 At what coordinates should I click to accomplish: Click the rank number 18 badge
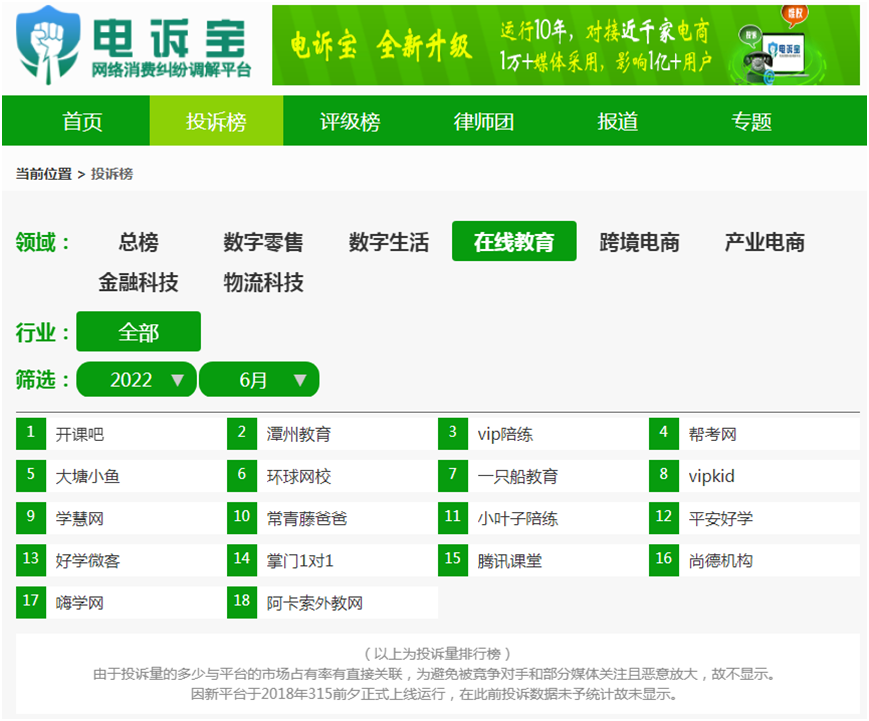pos(242,602)
